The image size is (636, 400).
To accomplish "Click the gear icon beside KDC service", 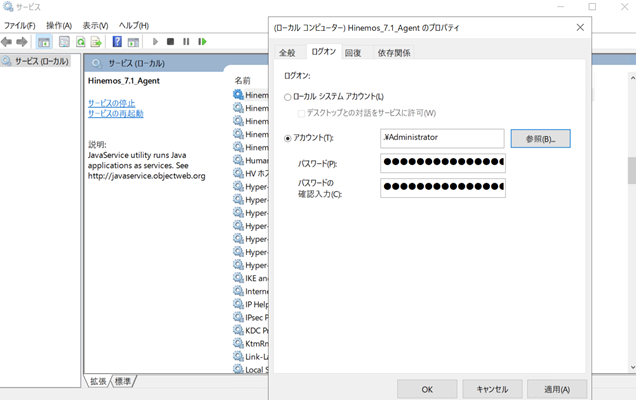I will click(238, 330).
